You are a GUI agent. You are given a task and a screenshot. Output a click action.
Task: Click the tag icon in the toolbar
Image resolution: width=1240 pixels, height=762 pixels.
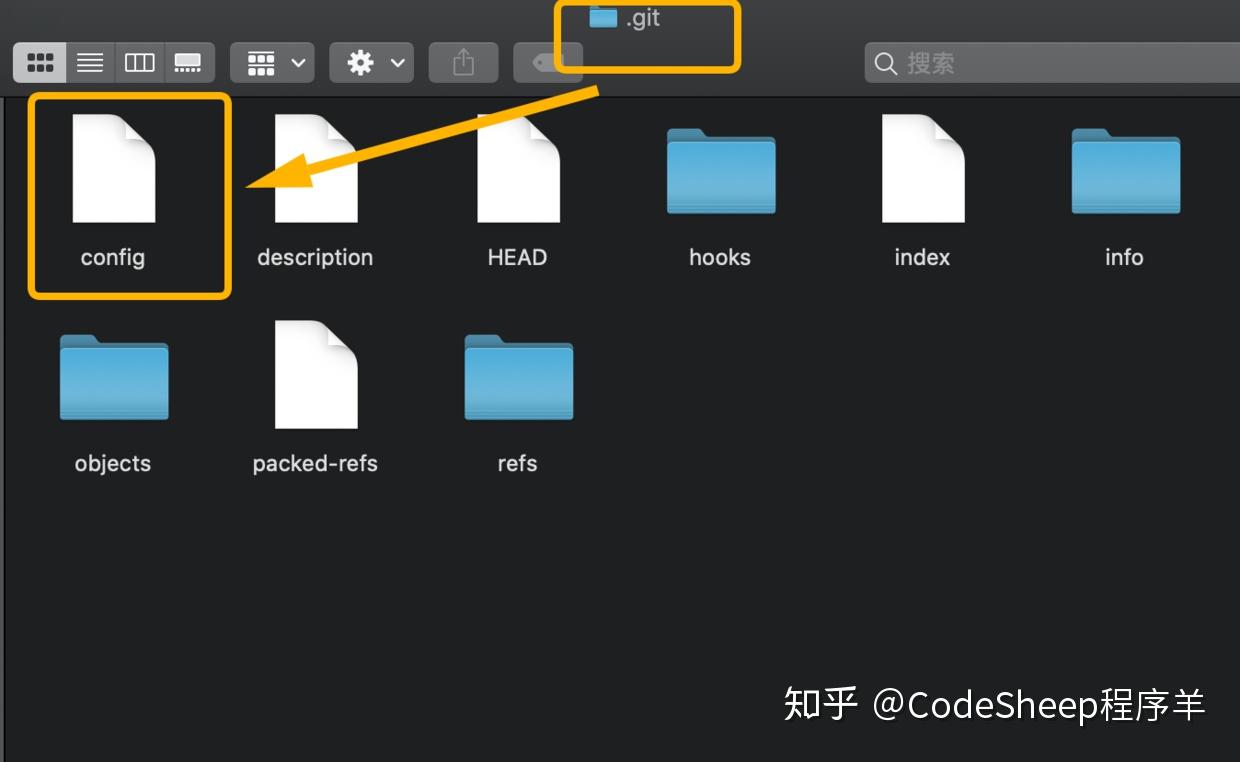pos(548,62)
